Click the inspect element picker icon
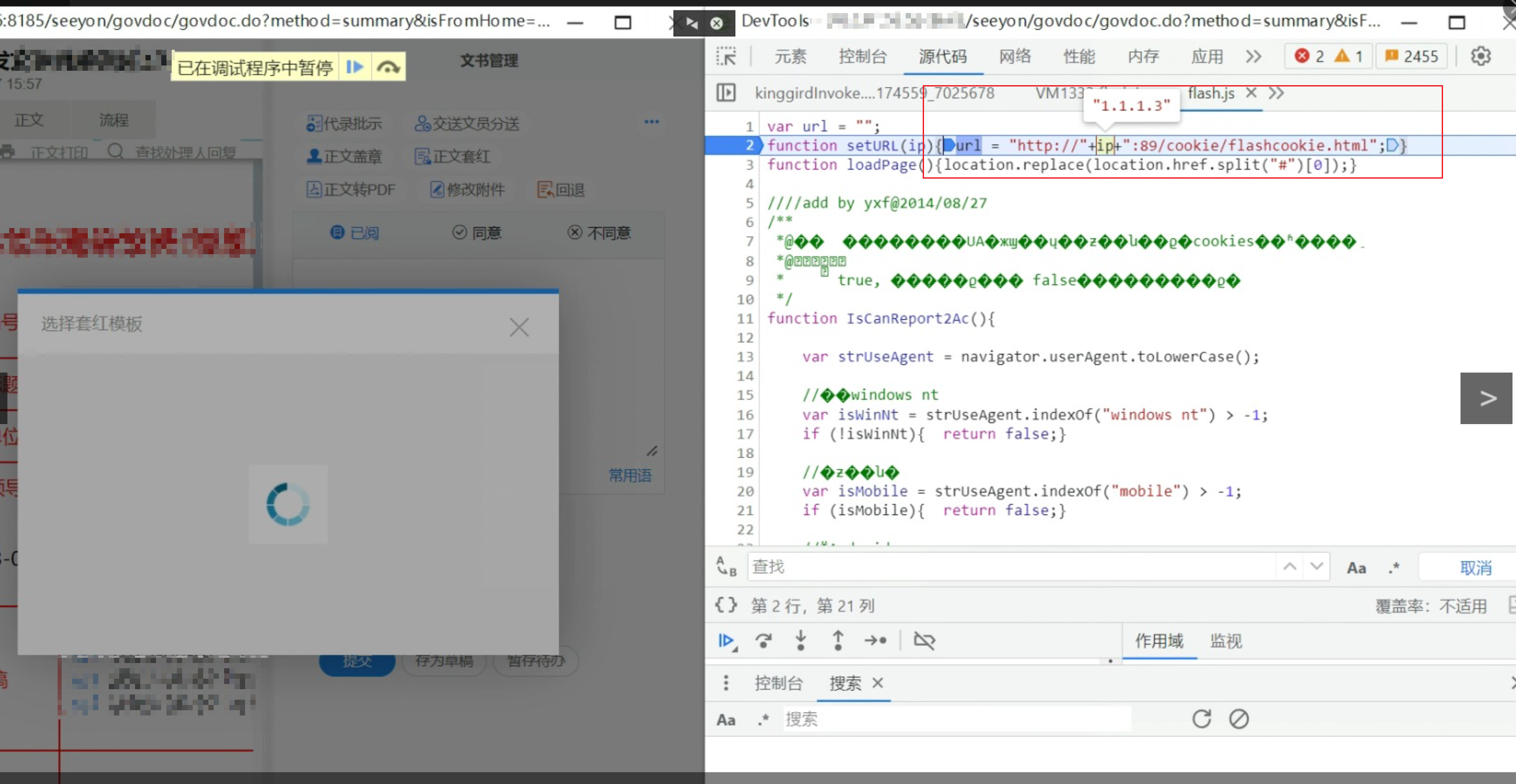This screenshot has height=784, width=1516. (726, 56)
